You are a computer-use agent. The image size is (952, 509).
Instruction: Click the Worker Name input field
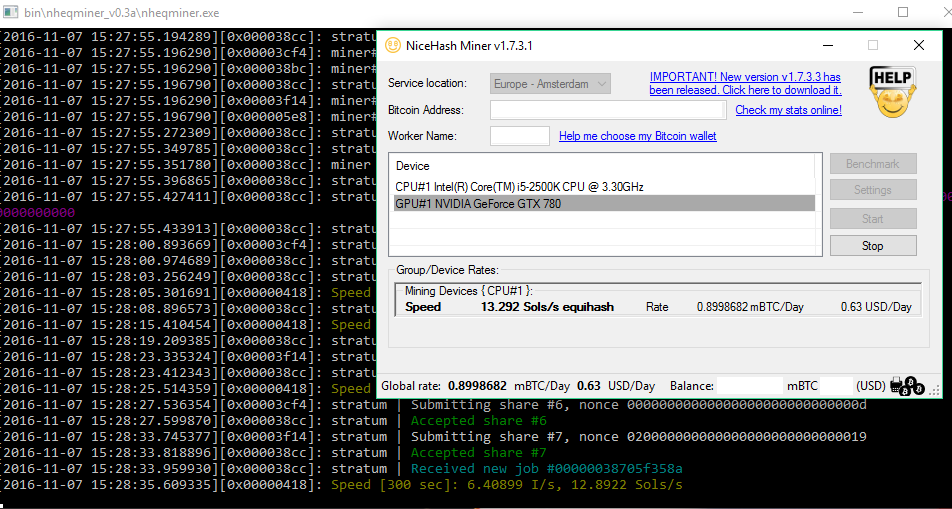coord(520,136)
